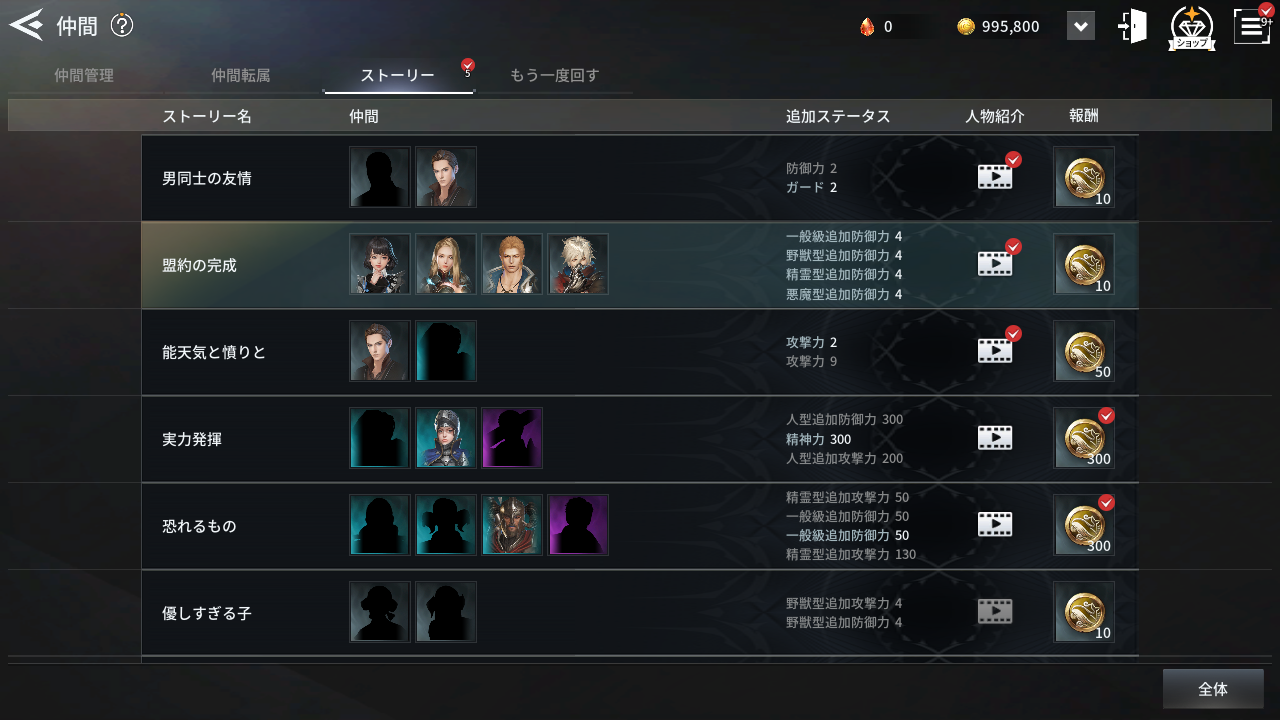Select the blonde woman portrait in 盟約の完成
This screenshot has height=720, width=1280.
pyautogui.click(x=446, y=264)
